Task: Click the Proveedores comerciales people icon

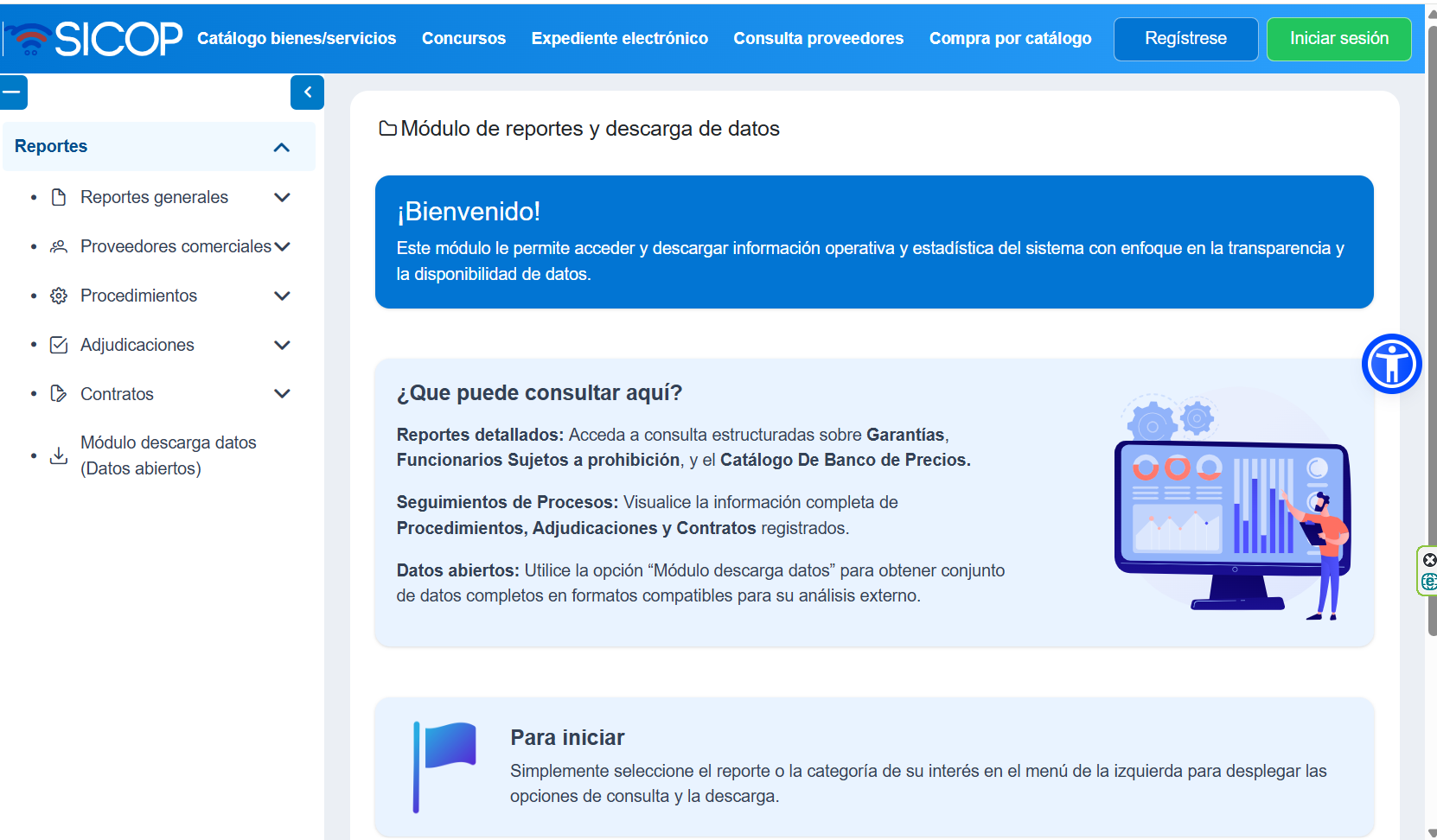Action: point(58,245)
